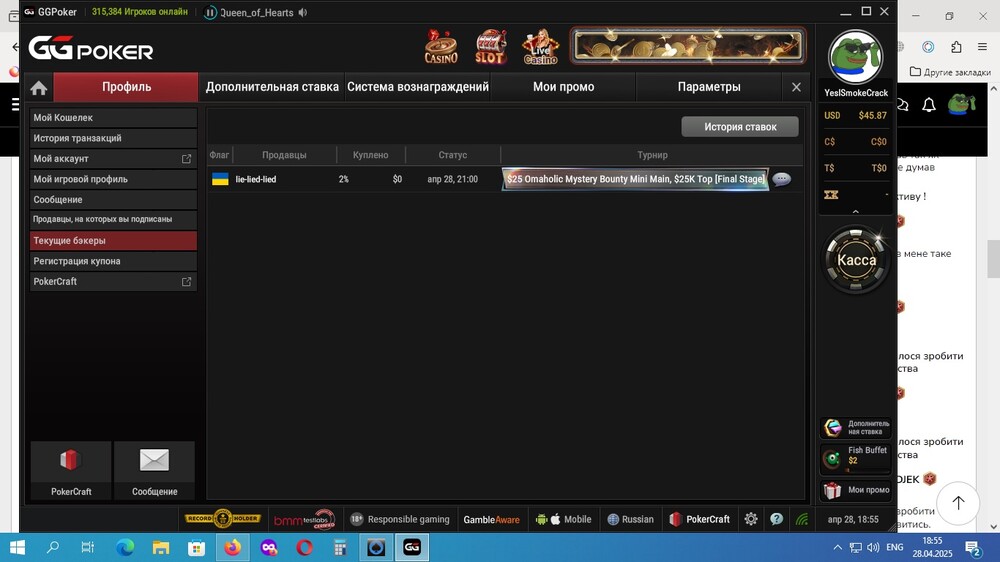Viewport: 1000px width, 562px height.
Task: Show hidden tray icons chevron
Action: click(x=837, y=547)
